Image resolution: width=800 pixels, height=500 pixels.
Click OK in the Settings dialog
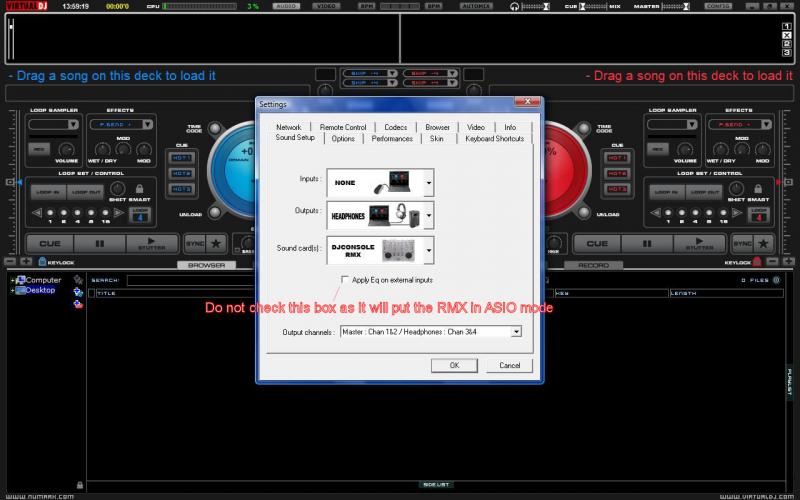coord(454,365)
